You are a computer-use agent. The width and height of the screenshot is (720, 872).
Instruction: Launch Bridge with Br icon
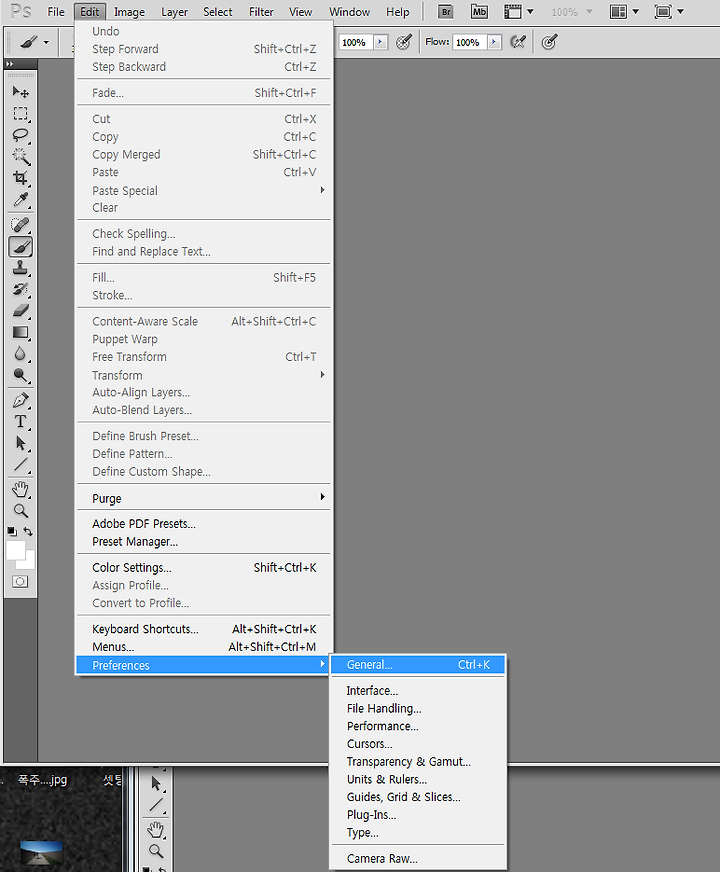445,12
